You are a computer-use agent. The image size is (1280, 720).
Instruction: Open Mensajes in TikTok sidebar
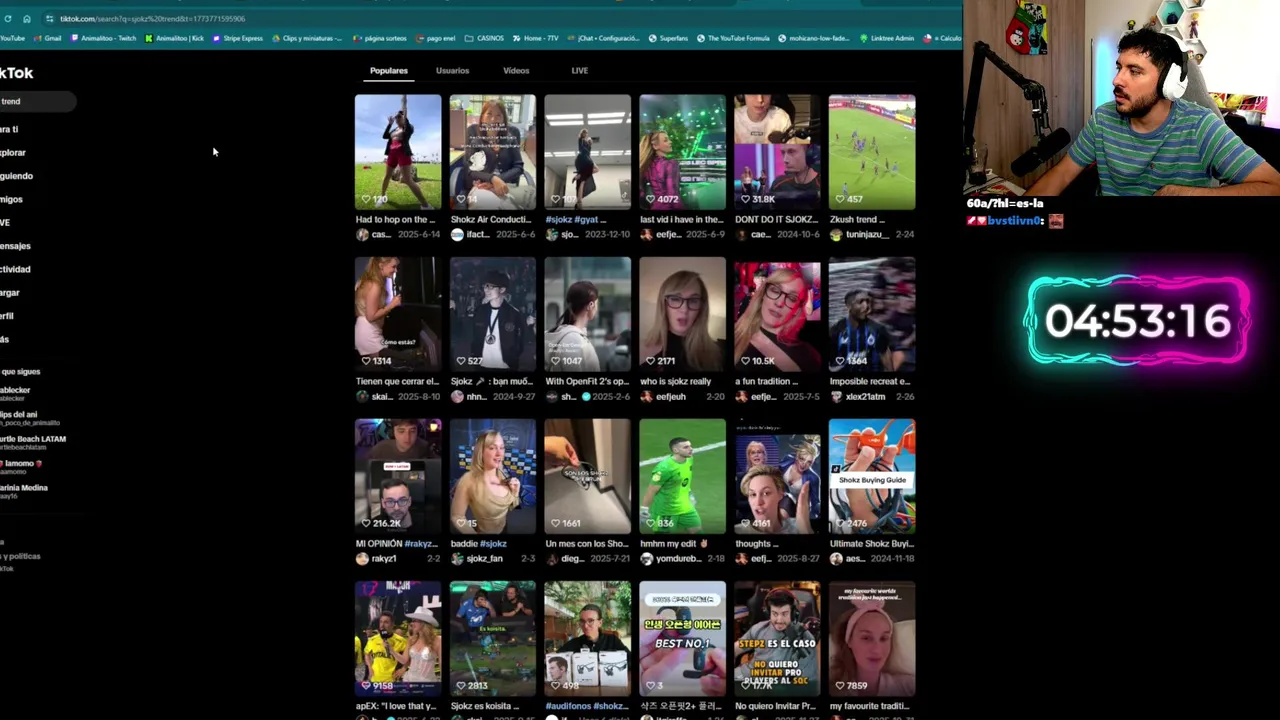(15, 246)
